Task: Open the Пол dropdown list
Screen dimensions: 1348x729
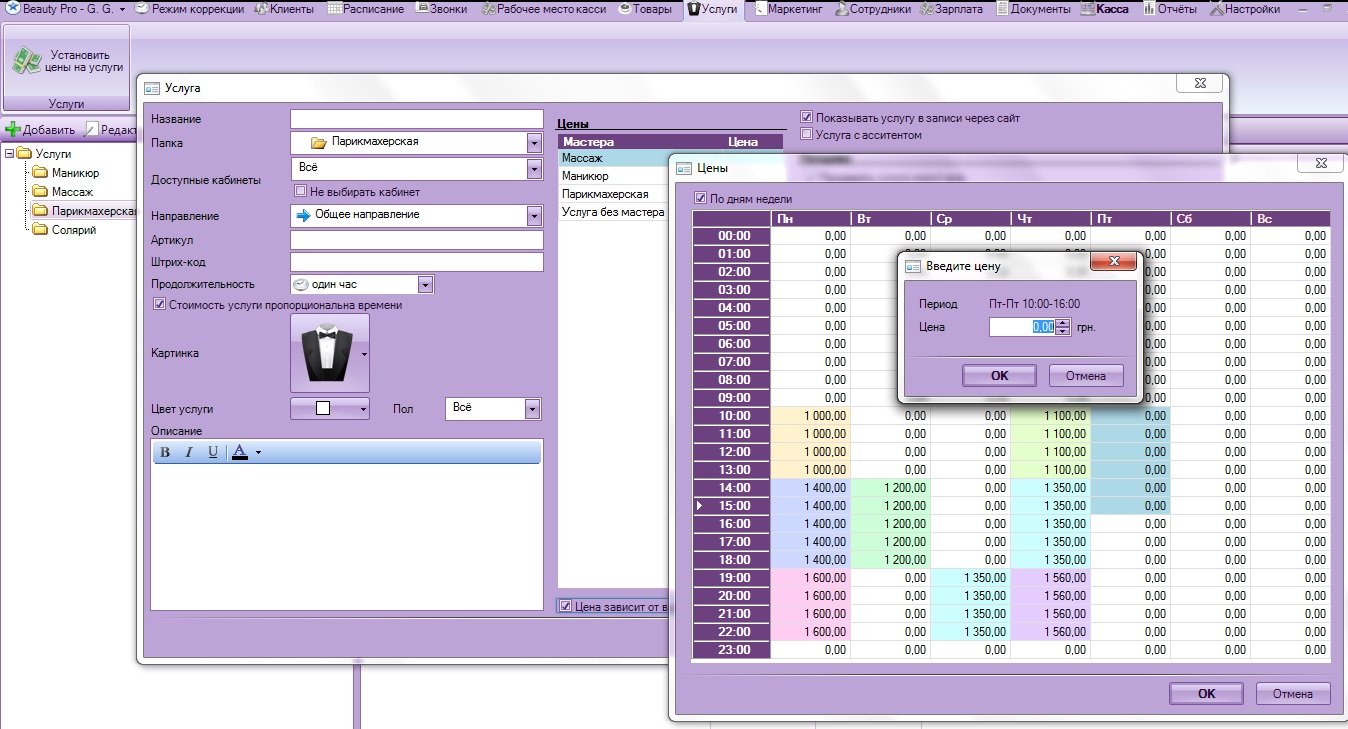Action: [x=532, y=409]
